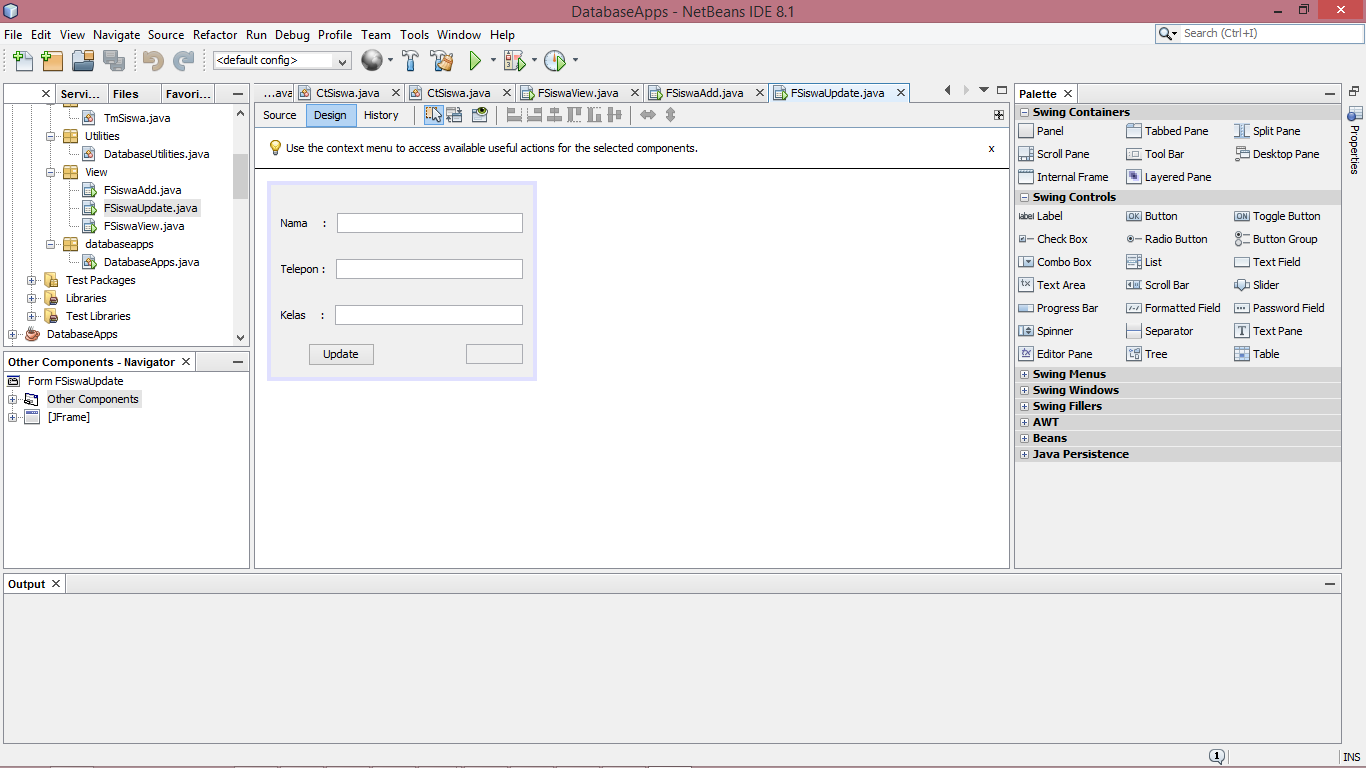Switch the editor to Design view

click(330, 115)
